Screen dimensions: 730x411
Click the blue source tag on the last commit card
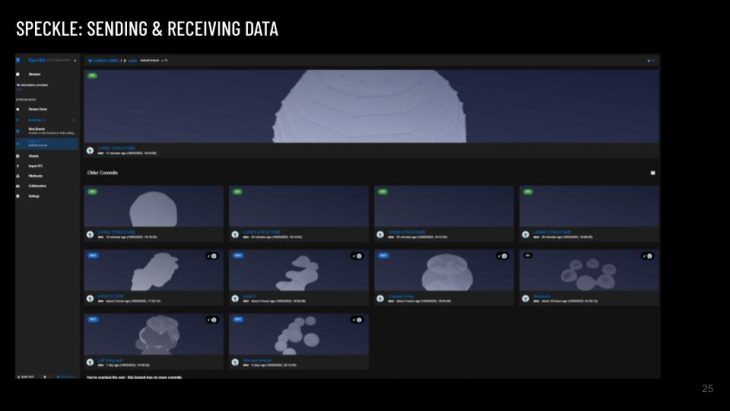238,319
